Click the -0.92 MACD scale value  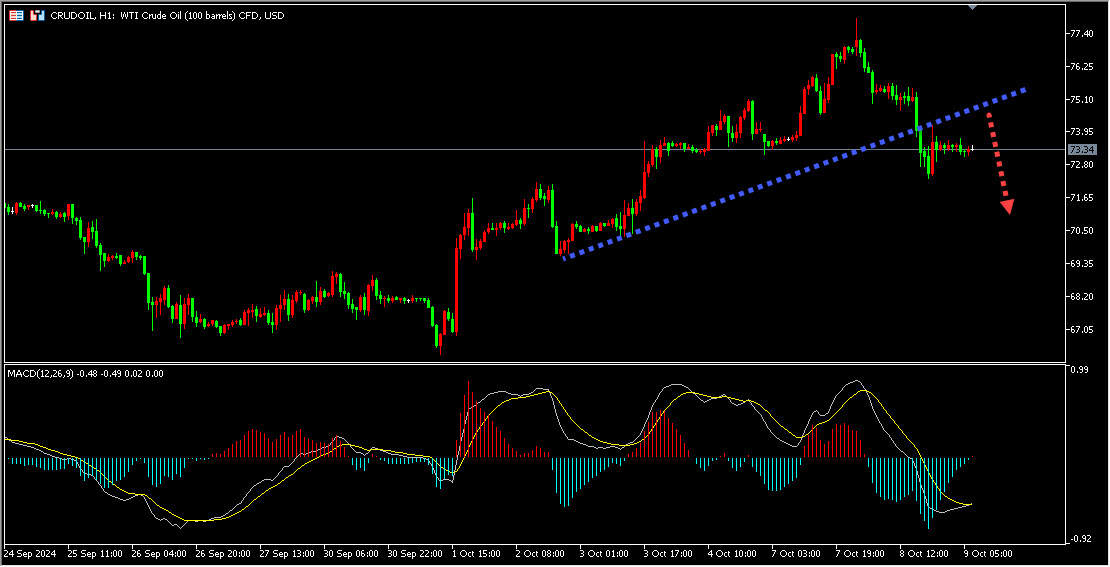click(x=1079, y=539)
